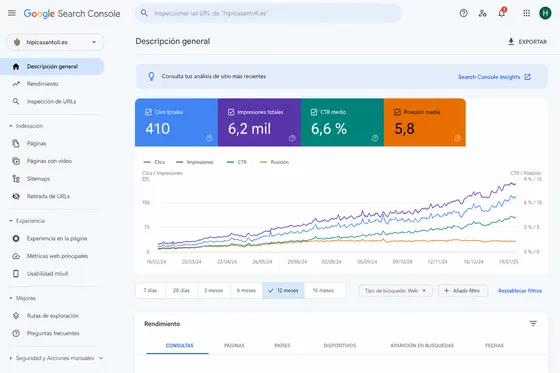Select the 7 días date range
This screenshot has height=373, width=560.
click(x=150, y=290)
